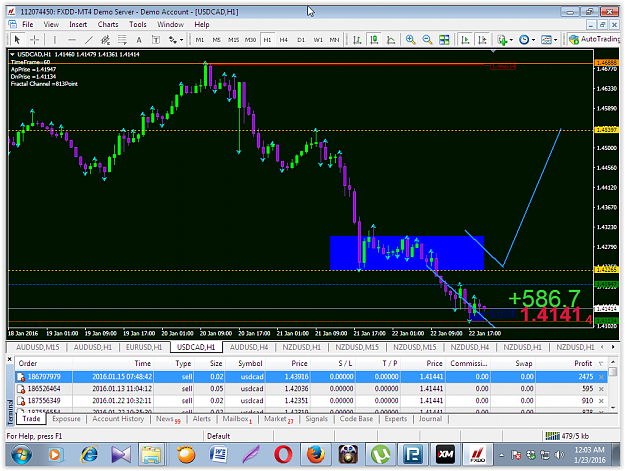Close order 186797979 with its X
Image resolution: width=625 pixels, height=471 pixels.
click(601, 377)
